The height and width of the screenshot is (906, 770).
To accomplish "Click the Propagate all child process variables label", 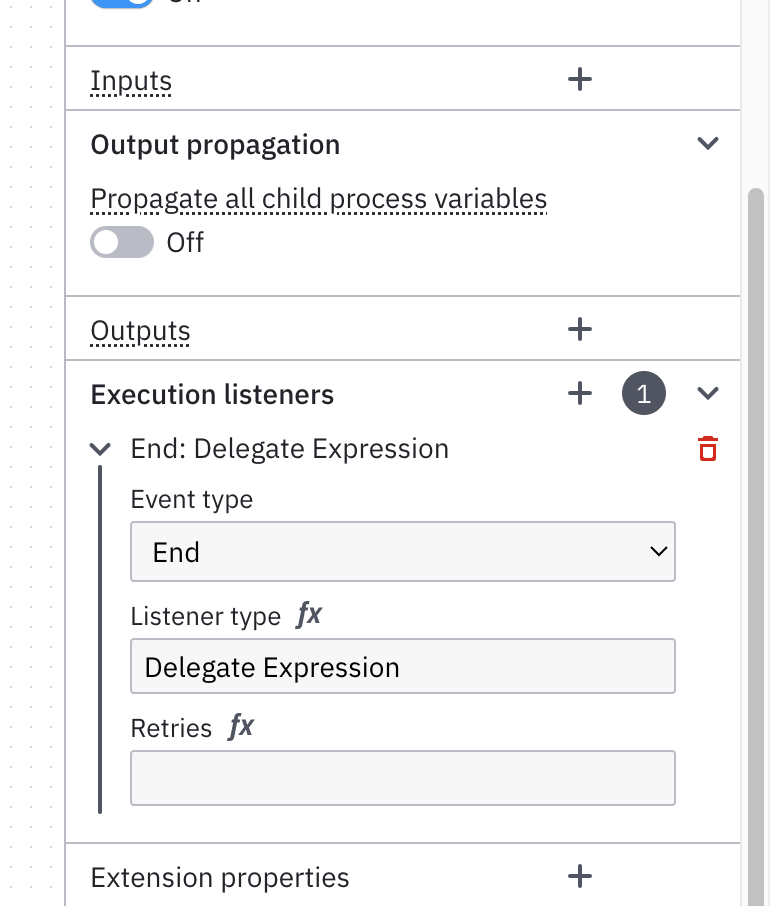I will pos(319,199).
